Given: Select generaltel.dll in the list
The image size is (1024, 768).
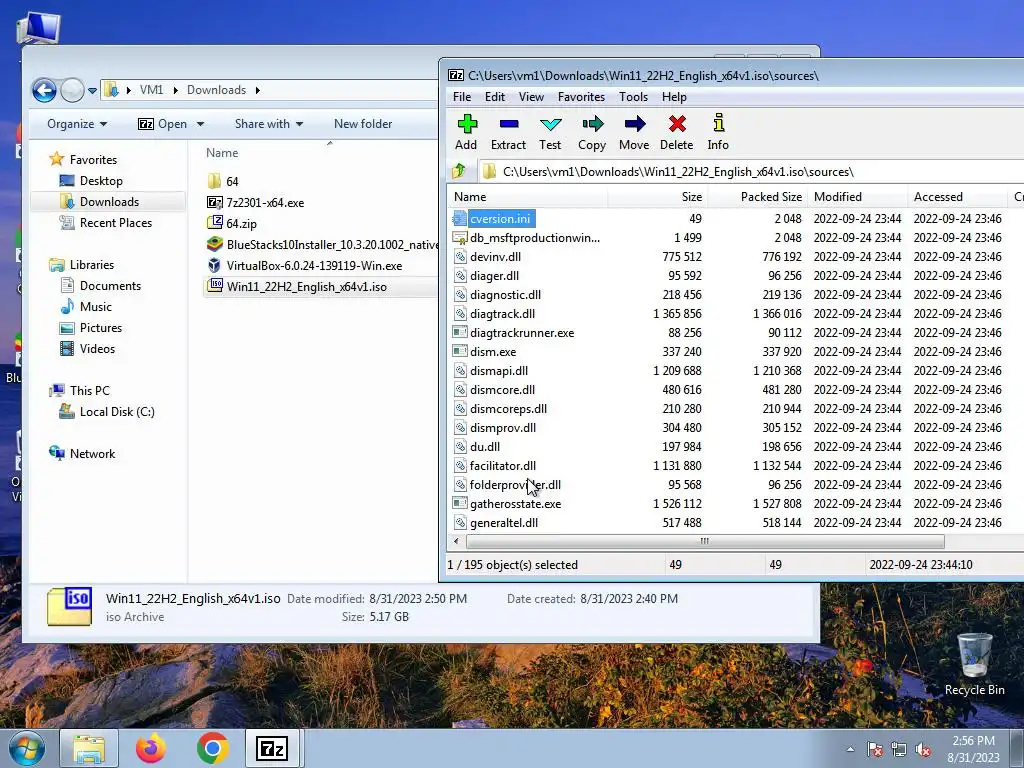Looking at the screenshot, I should pos(504,522).
